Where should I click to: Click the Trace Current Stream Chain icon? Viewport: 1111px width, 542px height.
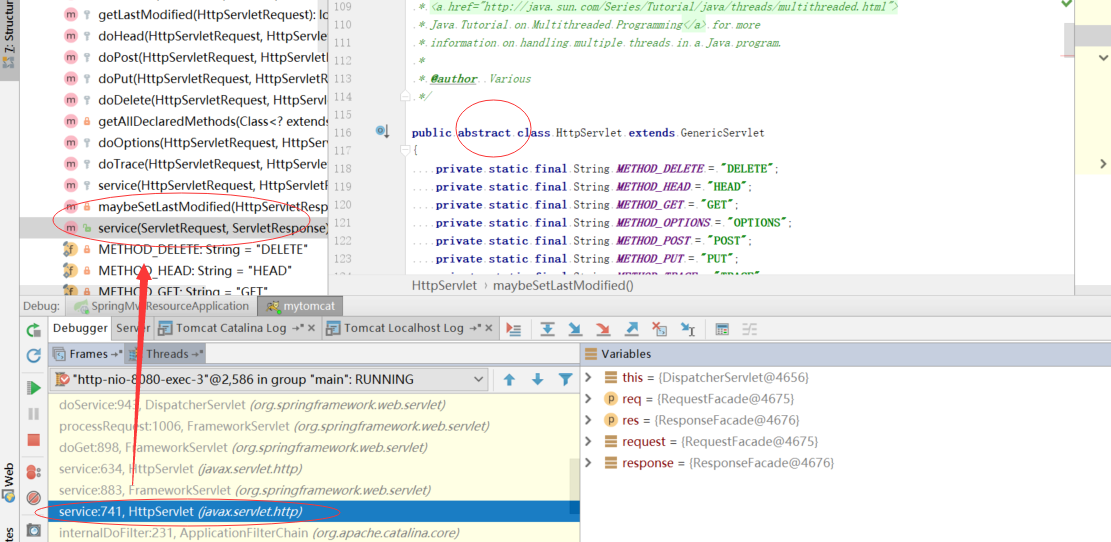(750, 329)
